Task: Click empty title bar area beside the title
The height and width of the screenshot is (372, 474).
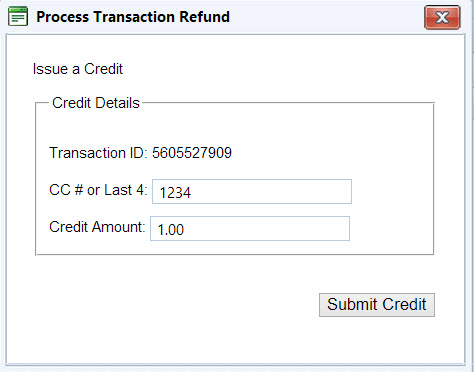Action: pos(327,17)
